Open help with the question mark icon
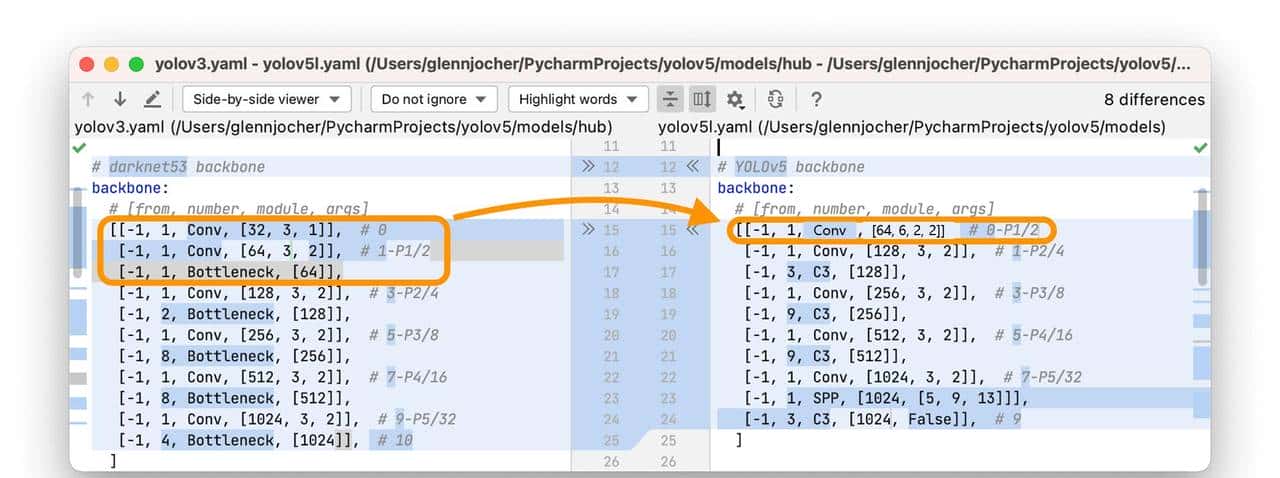This screenshot has height=478, width=1280. click(816, 99)
